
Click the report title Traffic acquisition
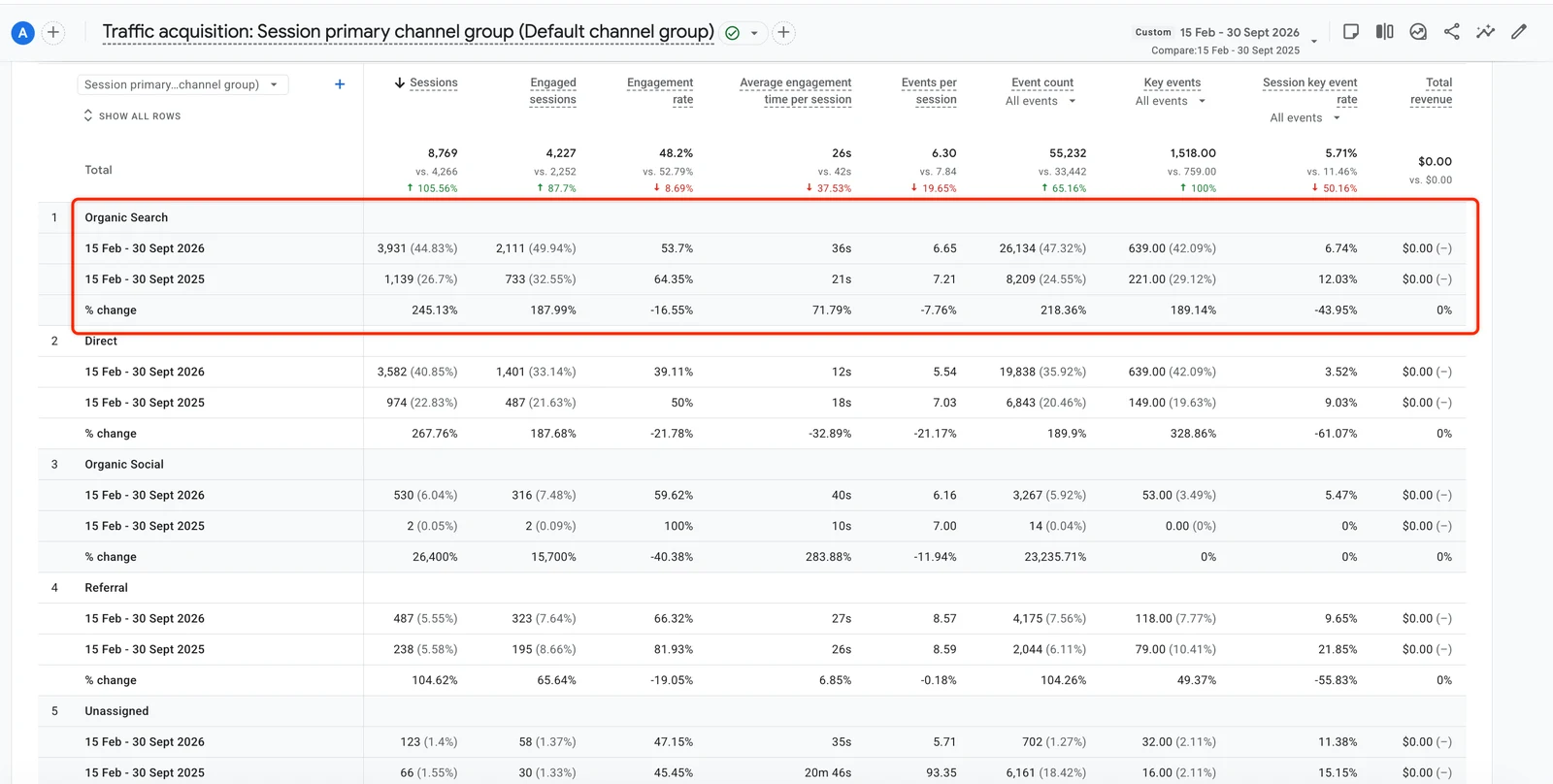coord(408,32)
